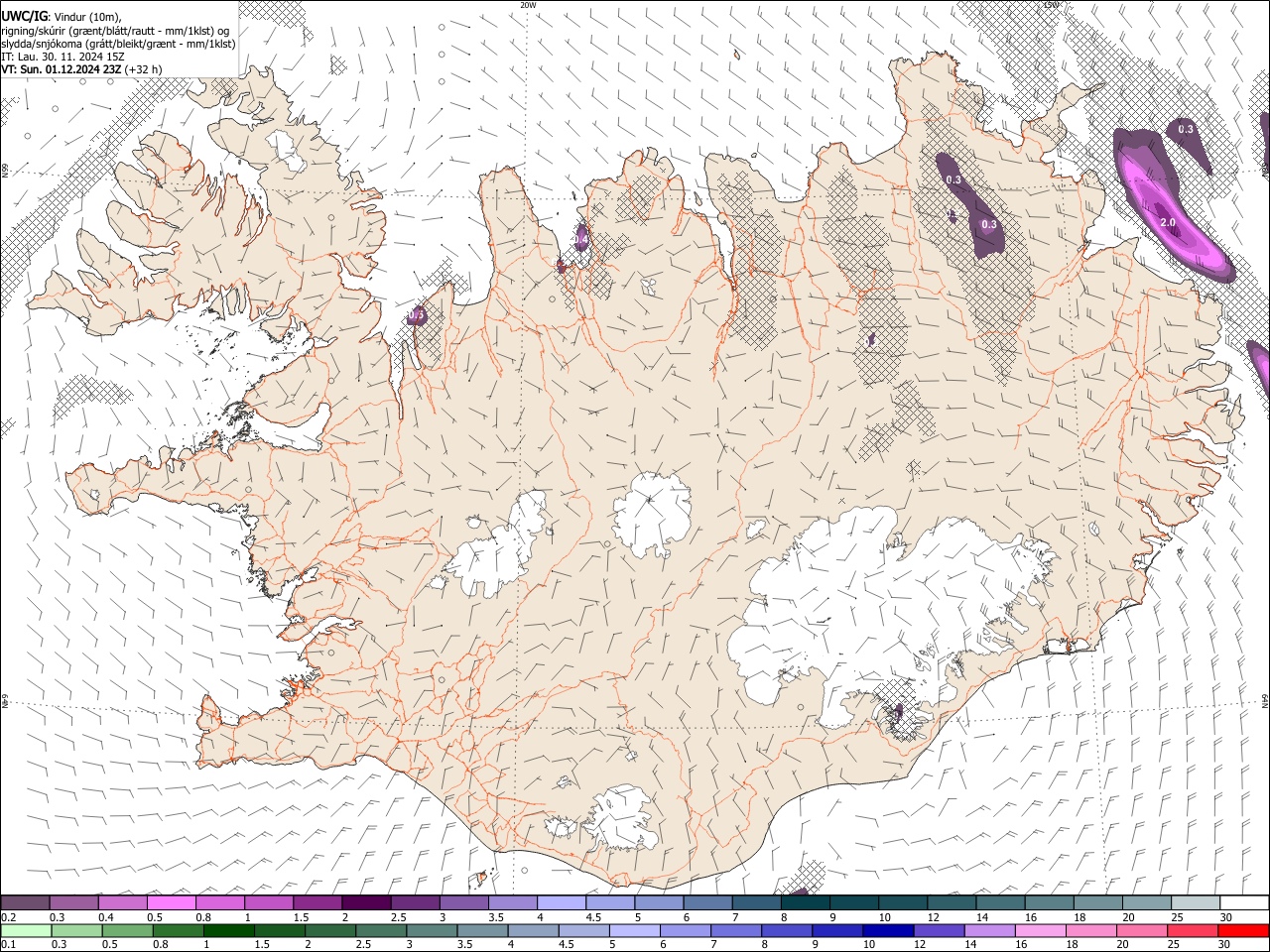Click the '4.5' label in the upper legend

593,917
